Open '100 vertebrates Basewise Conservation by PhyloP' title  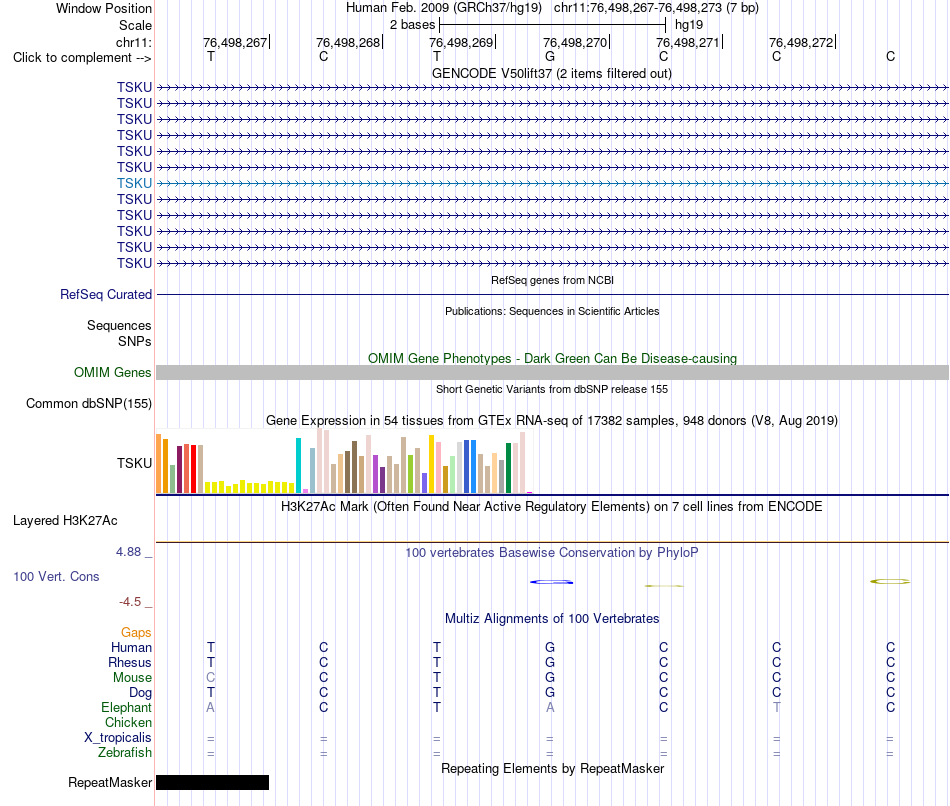(x=551, y=553)
